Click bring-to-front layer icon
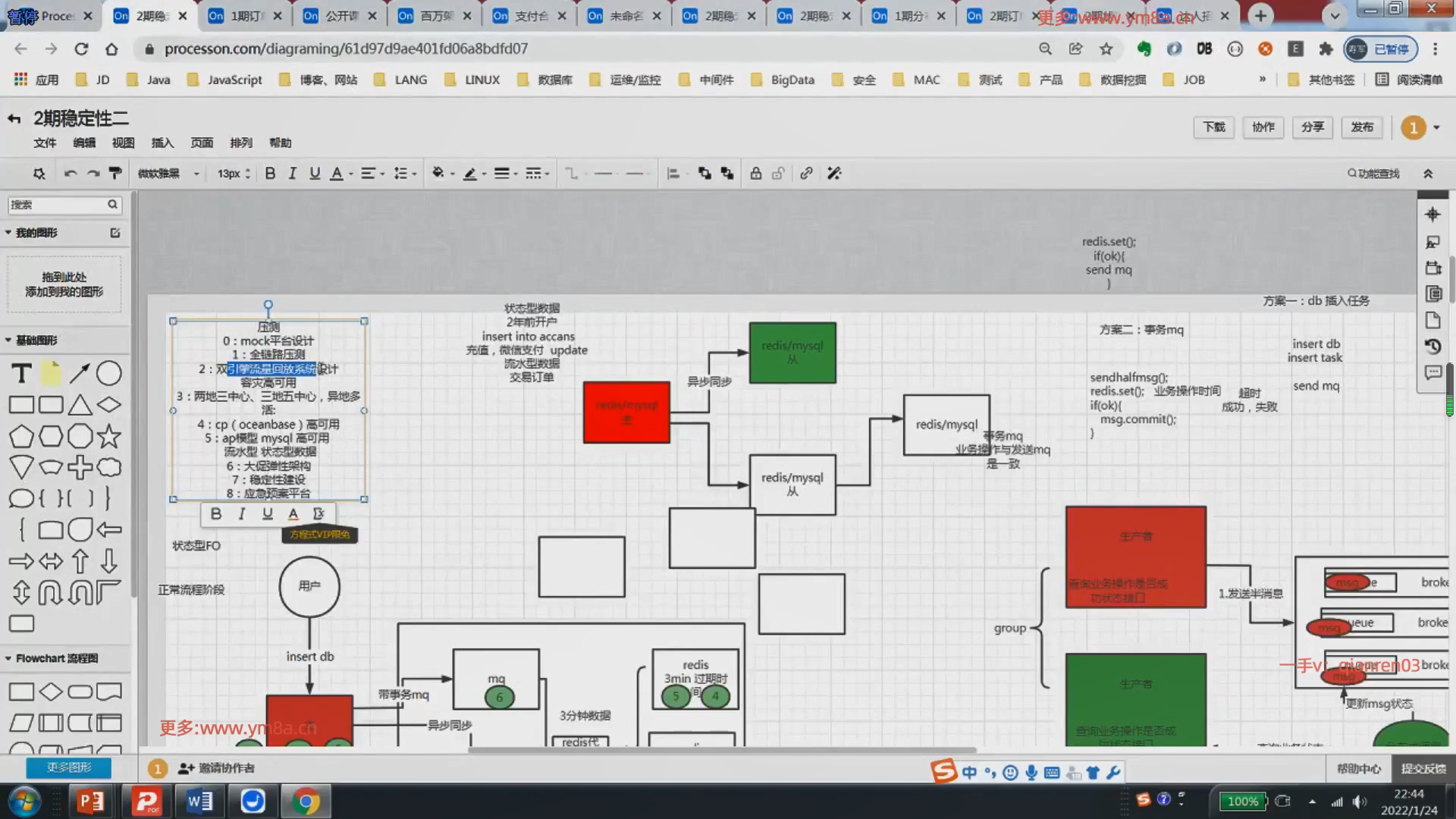This screenshot has width=1456, height=819. click(x=704, y=174)
